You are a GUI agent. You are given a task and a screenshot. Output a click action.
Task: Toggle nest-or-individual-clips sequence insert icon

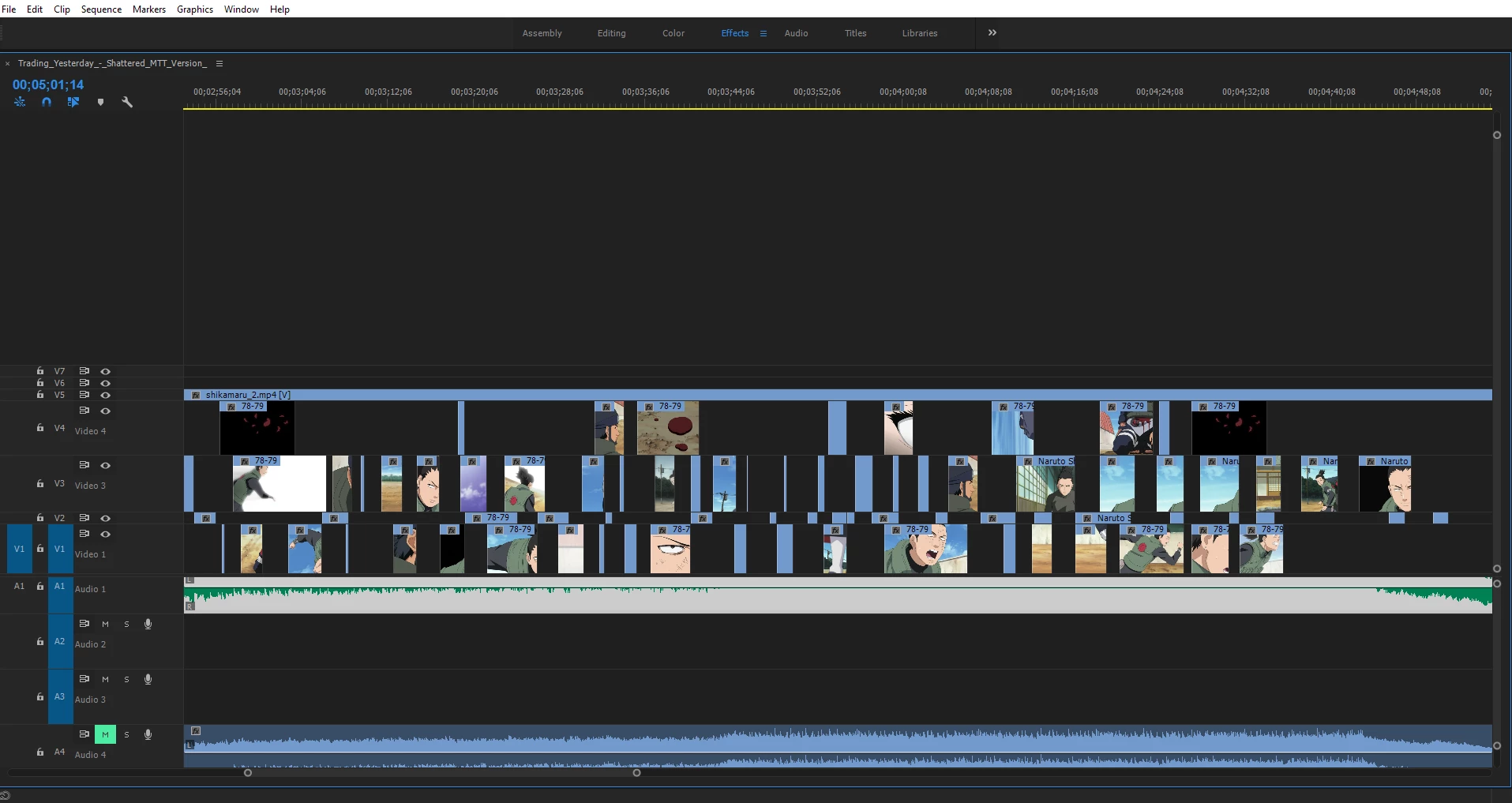[x=20, y=102]
